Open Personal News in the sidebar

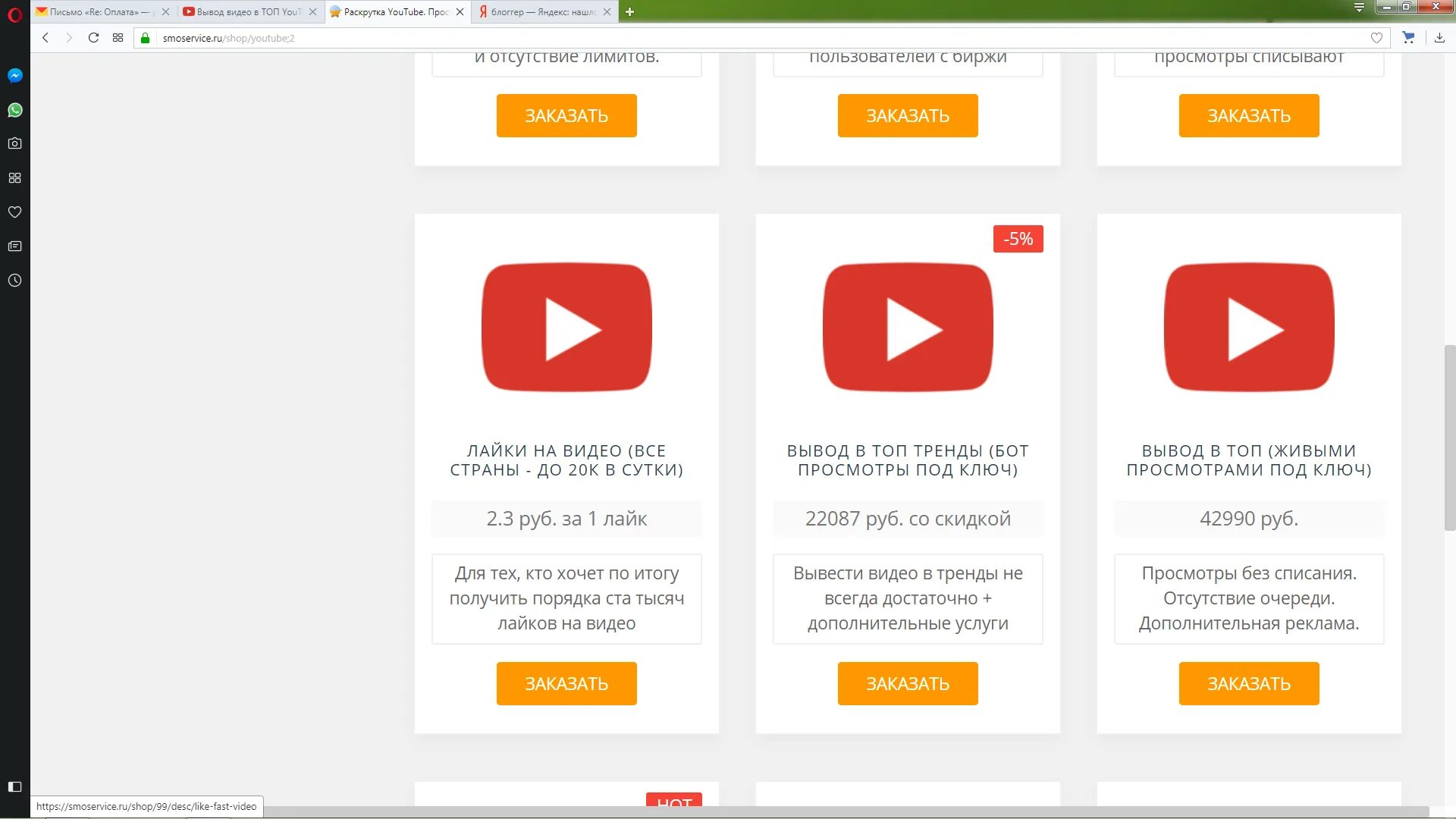tap(14, 246)
